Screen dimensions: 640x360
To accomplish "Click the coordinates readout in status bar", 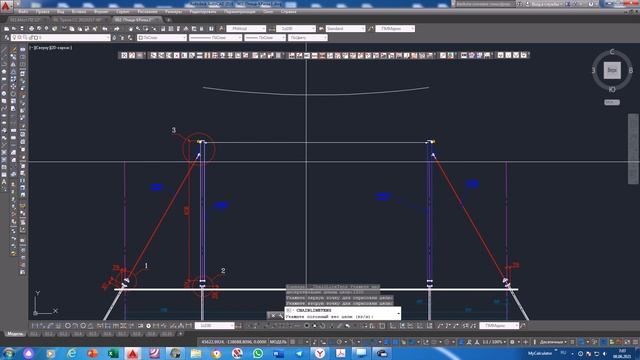I will click(233, 342).
